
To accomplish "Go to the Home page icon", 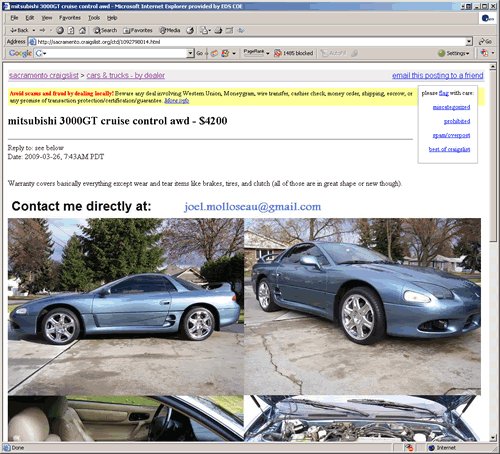I will (x=82, y=30).
